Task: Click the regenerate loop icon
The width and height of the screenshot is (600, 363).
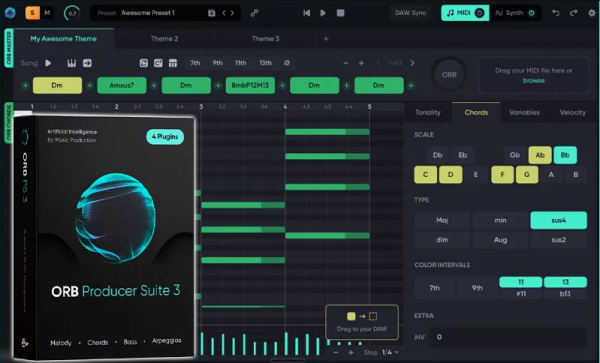Action: [143, 63]
